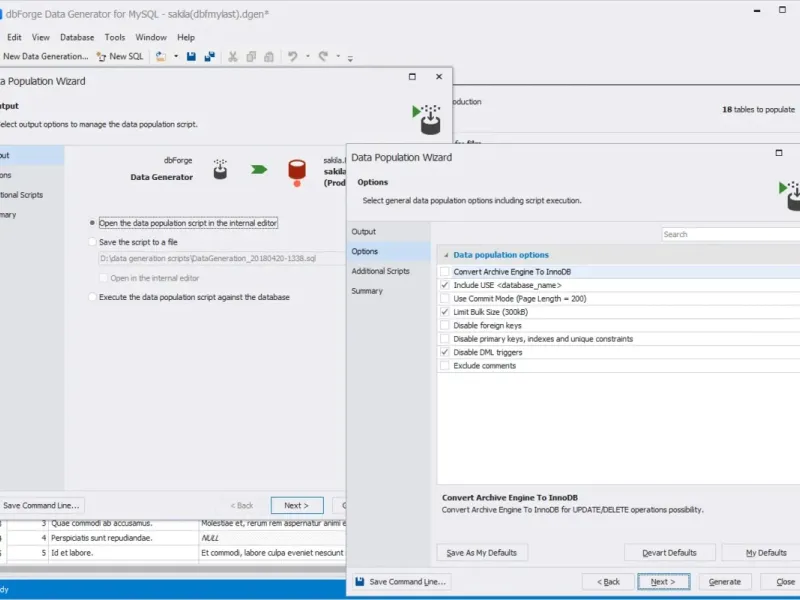Toggle Include USE <database_name> checkbox

(x=445, y=285)
